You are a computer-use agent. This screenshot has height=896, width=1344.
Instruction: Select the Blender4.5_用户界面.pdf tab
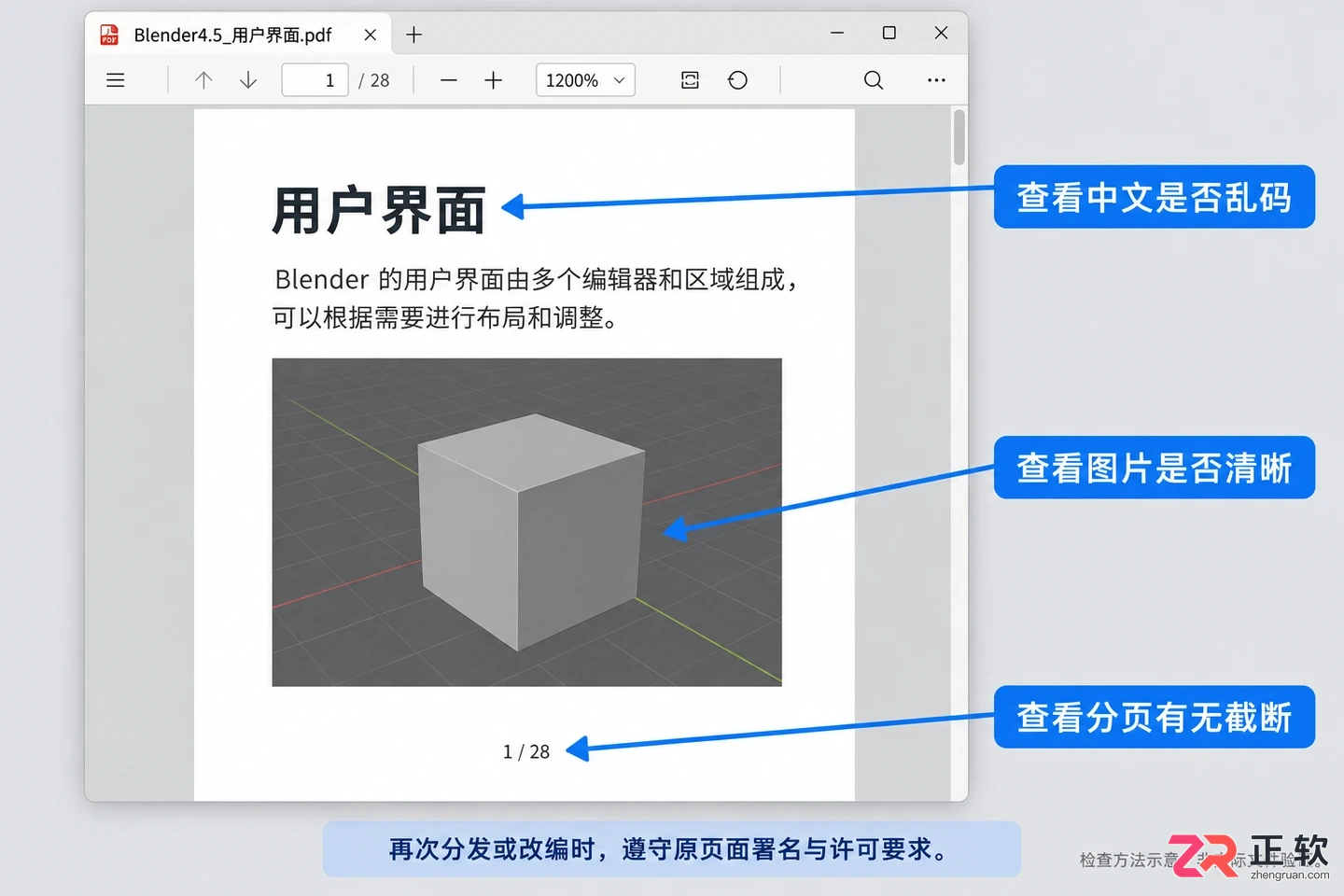pyautogui.click(x=239, y=35)
